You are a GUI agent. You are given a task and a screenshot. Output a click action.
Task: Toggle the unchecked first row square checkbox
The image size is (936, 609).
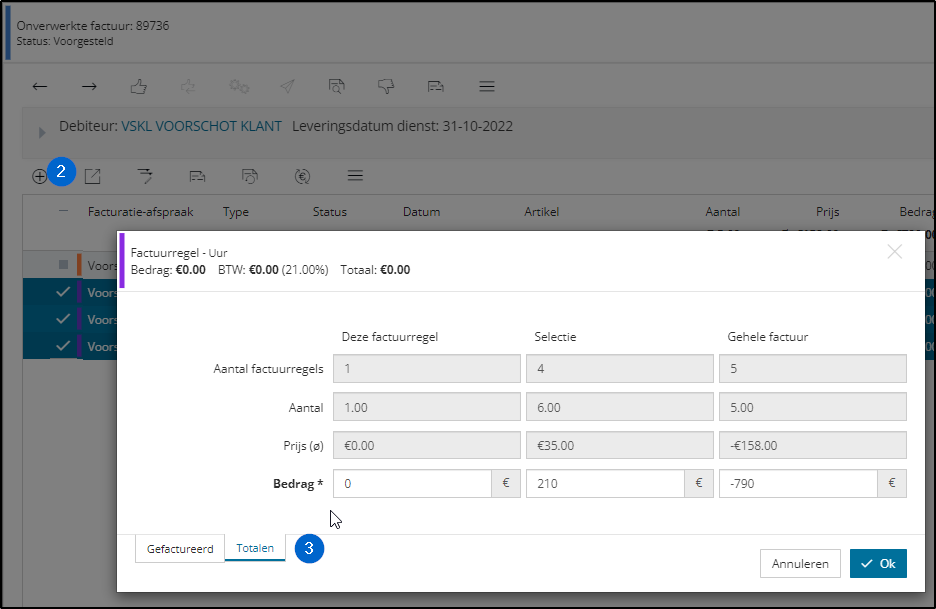(63, 264)
